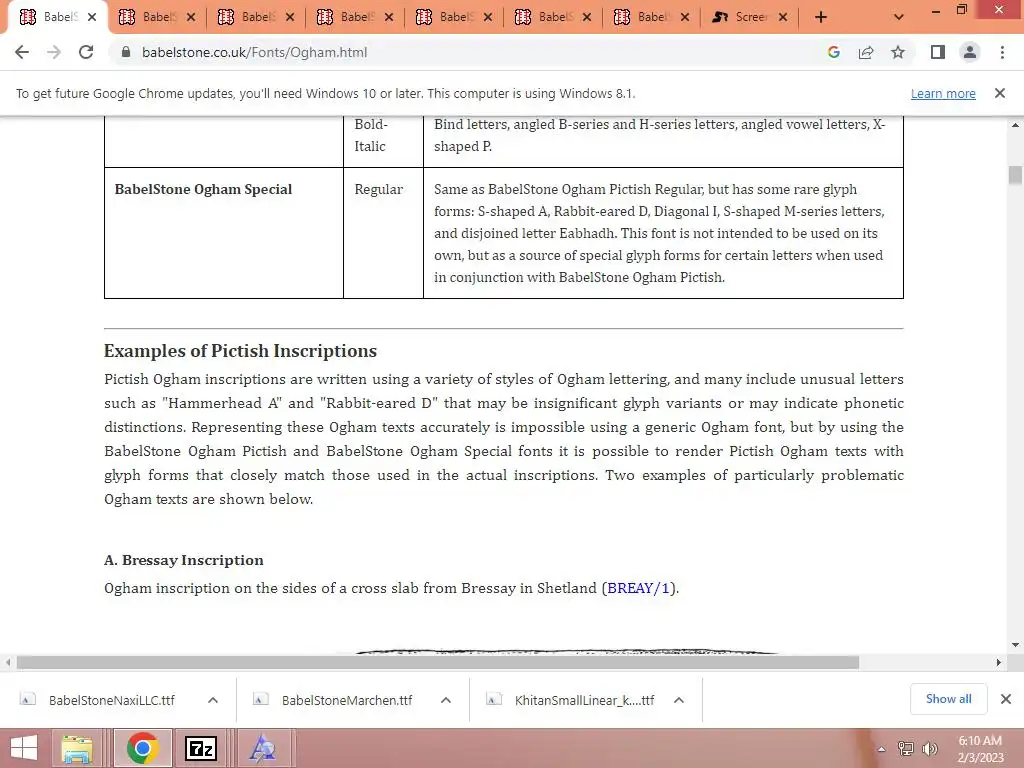Open the tab search dropdown arrow
This screenshot has width=1024, height=768.
(899, 17)
